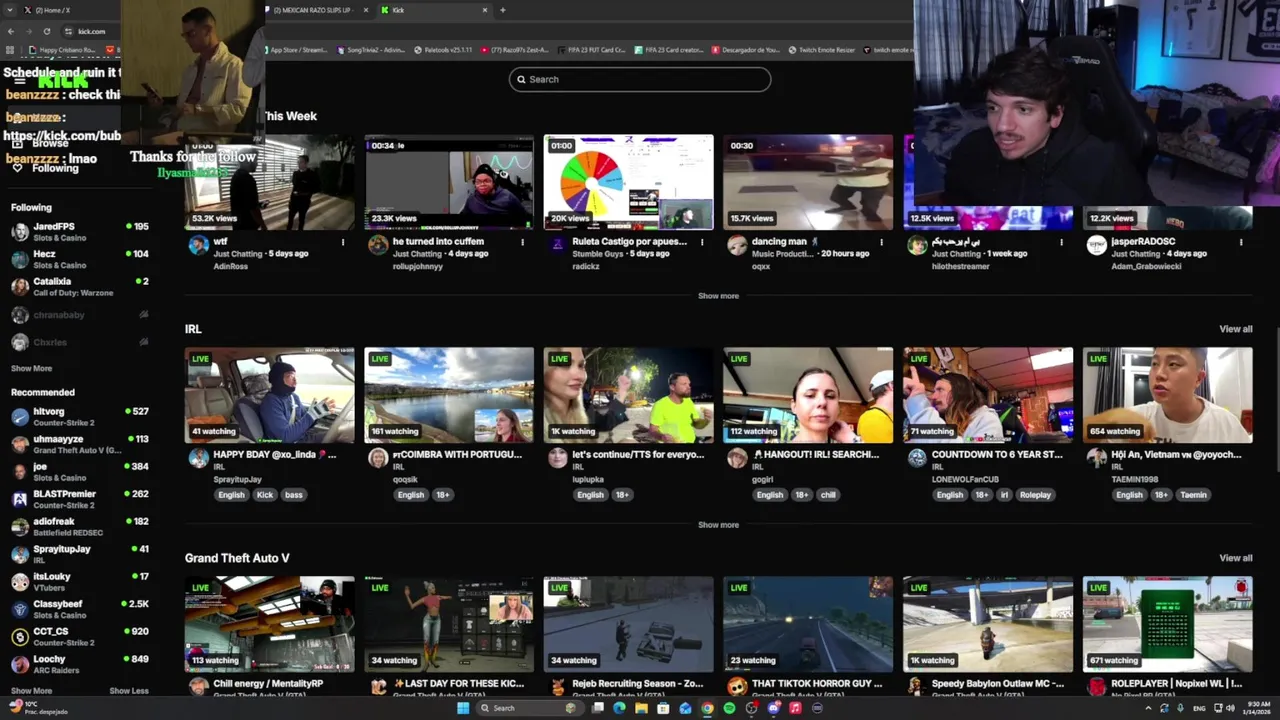Show more clips under This Week
1280x720 pixels.
[718, 296]
